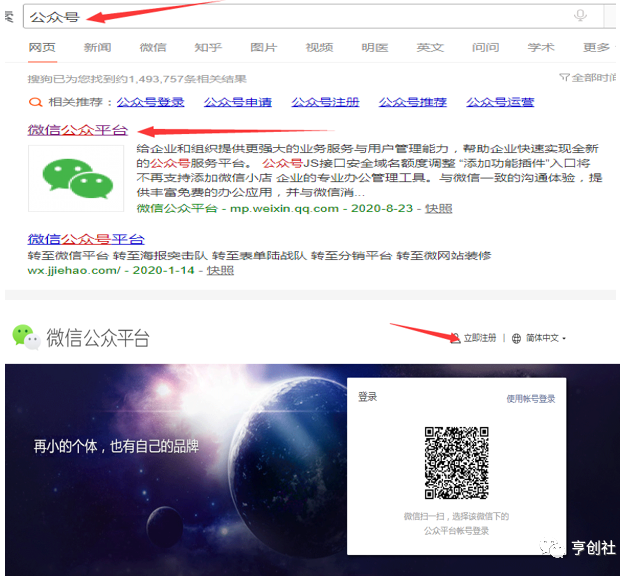Click the wx.jjiehao.com green URL text
The width and height of the screenshot is (637, 577).
pos(74,270)
